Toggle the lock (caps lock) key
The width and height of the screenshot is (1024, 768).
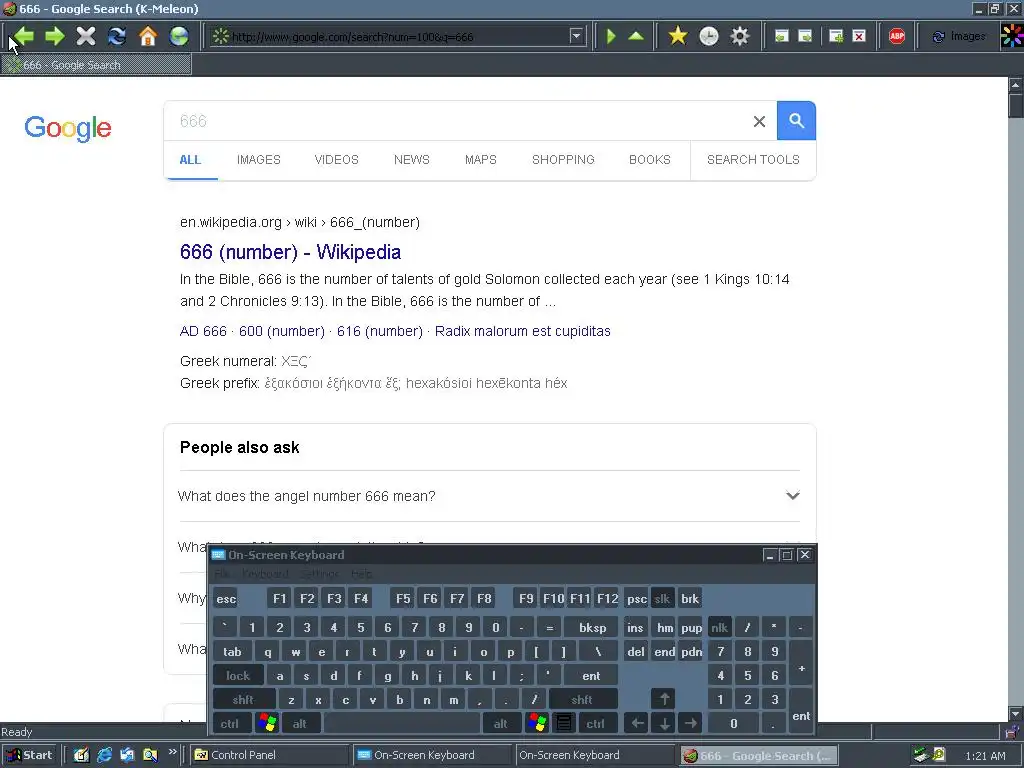(x=238, y=676)
